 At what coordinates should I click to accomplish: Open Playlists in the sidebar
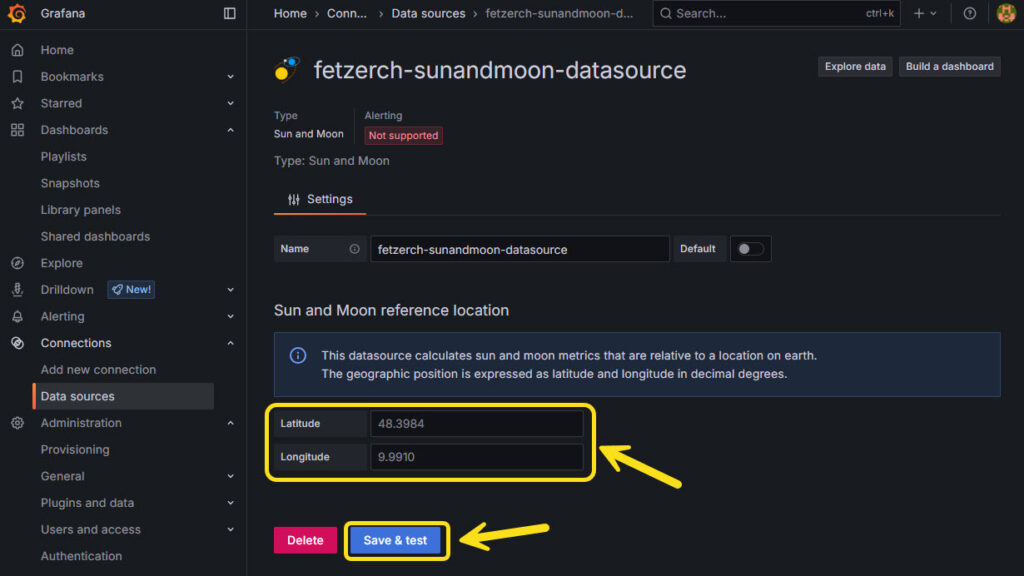(x=63, y=157)
